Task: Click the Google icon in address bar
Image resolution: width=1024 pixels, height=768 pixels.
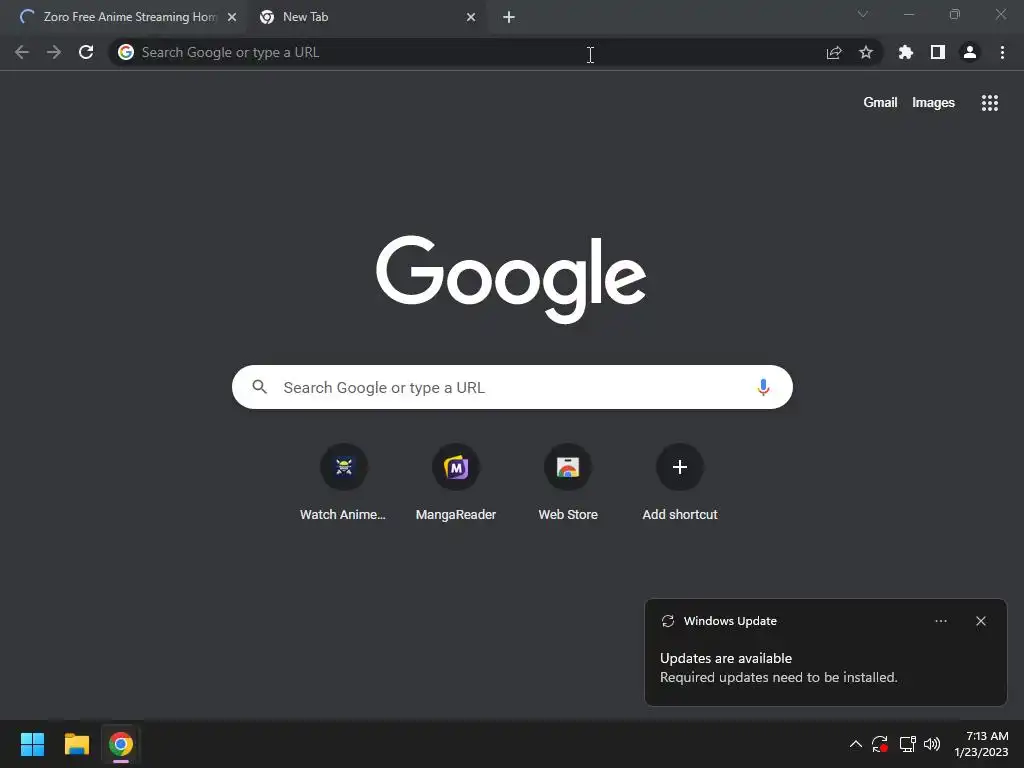Action: 126,52
